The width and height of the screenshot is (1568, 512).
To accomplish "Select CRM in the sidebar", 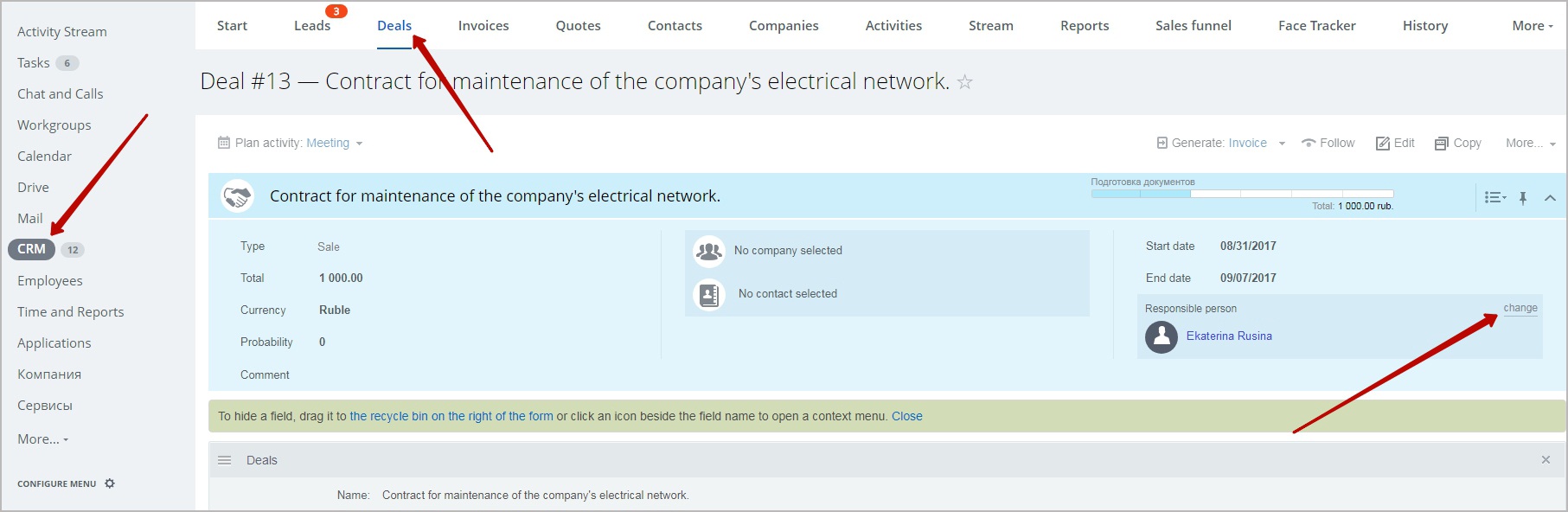I will pos(32,249).
